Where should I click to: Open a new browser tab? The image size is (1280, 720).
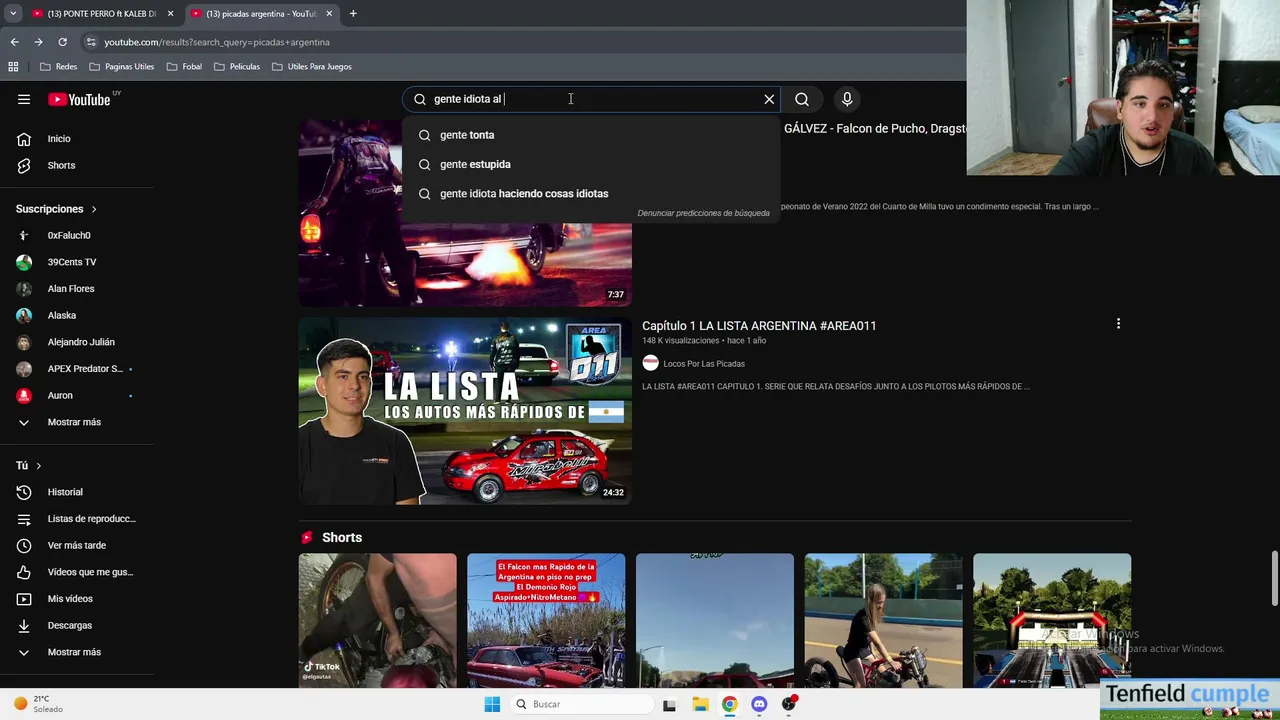353,14
